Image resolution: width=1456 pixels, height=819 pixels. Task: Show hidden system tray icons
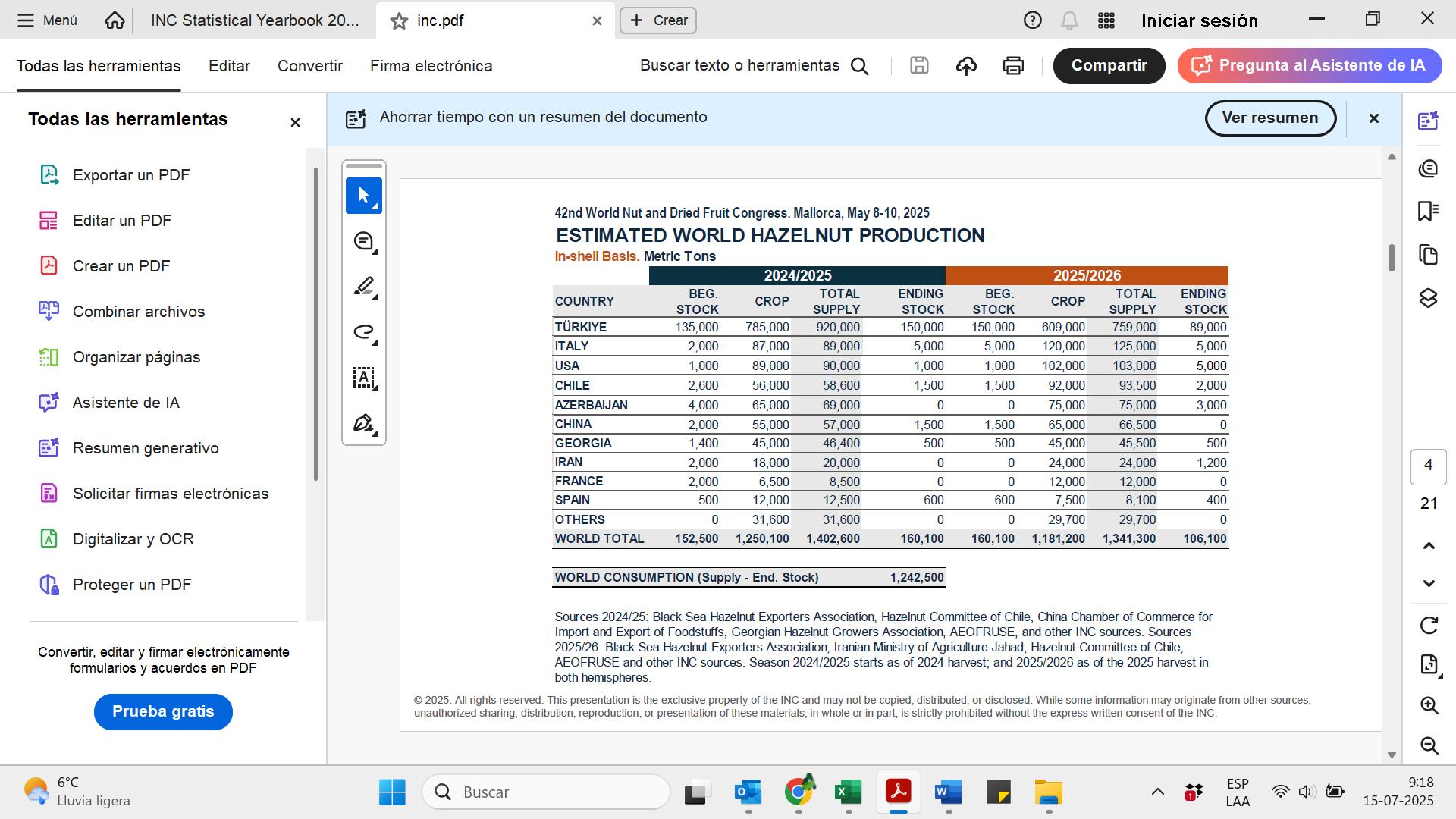1157,792
